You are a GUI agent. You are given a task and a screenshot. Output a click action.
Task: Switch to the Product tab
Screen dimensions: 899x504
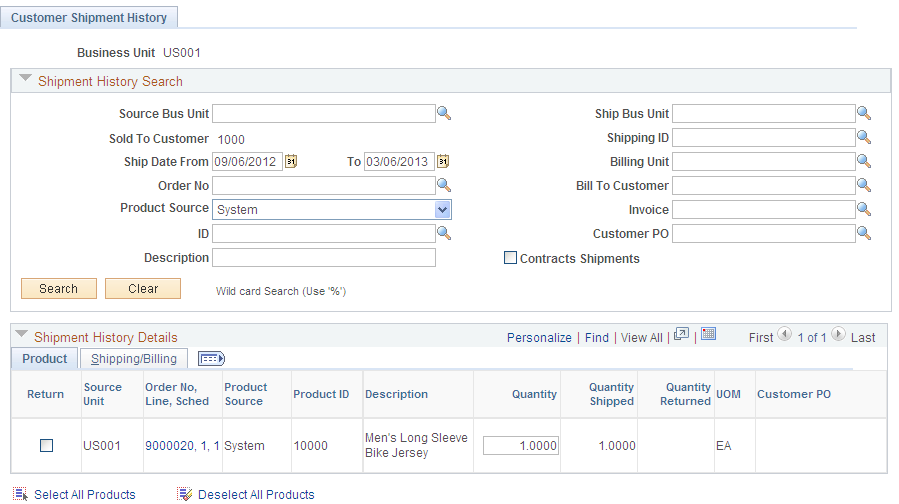tap(45, 359)
